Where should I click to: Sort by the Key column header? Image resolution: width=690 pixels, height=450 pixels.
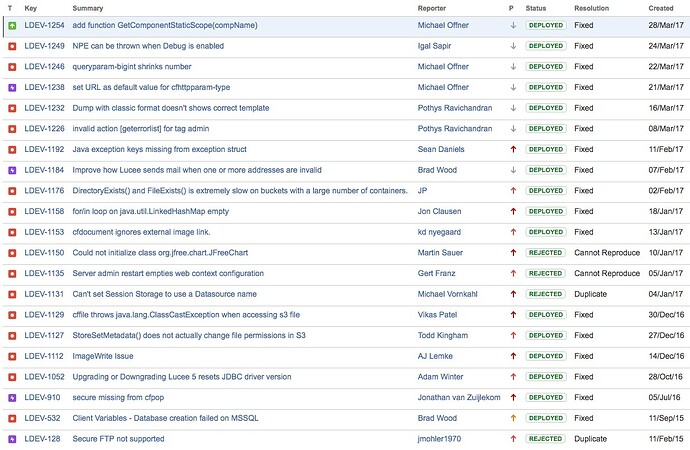[x=31, y=8]
